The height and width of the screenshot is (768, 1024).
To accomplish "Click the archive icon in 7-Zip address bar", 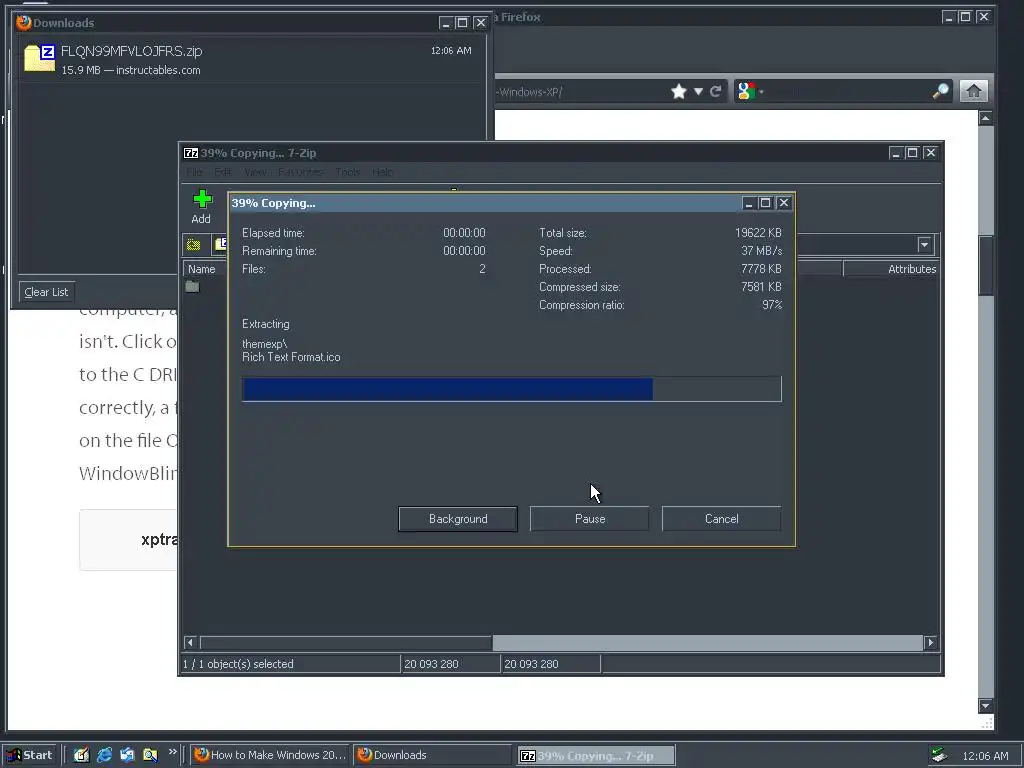I will (220, 245).
